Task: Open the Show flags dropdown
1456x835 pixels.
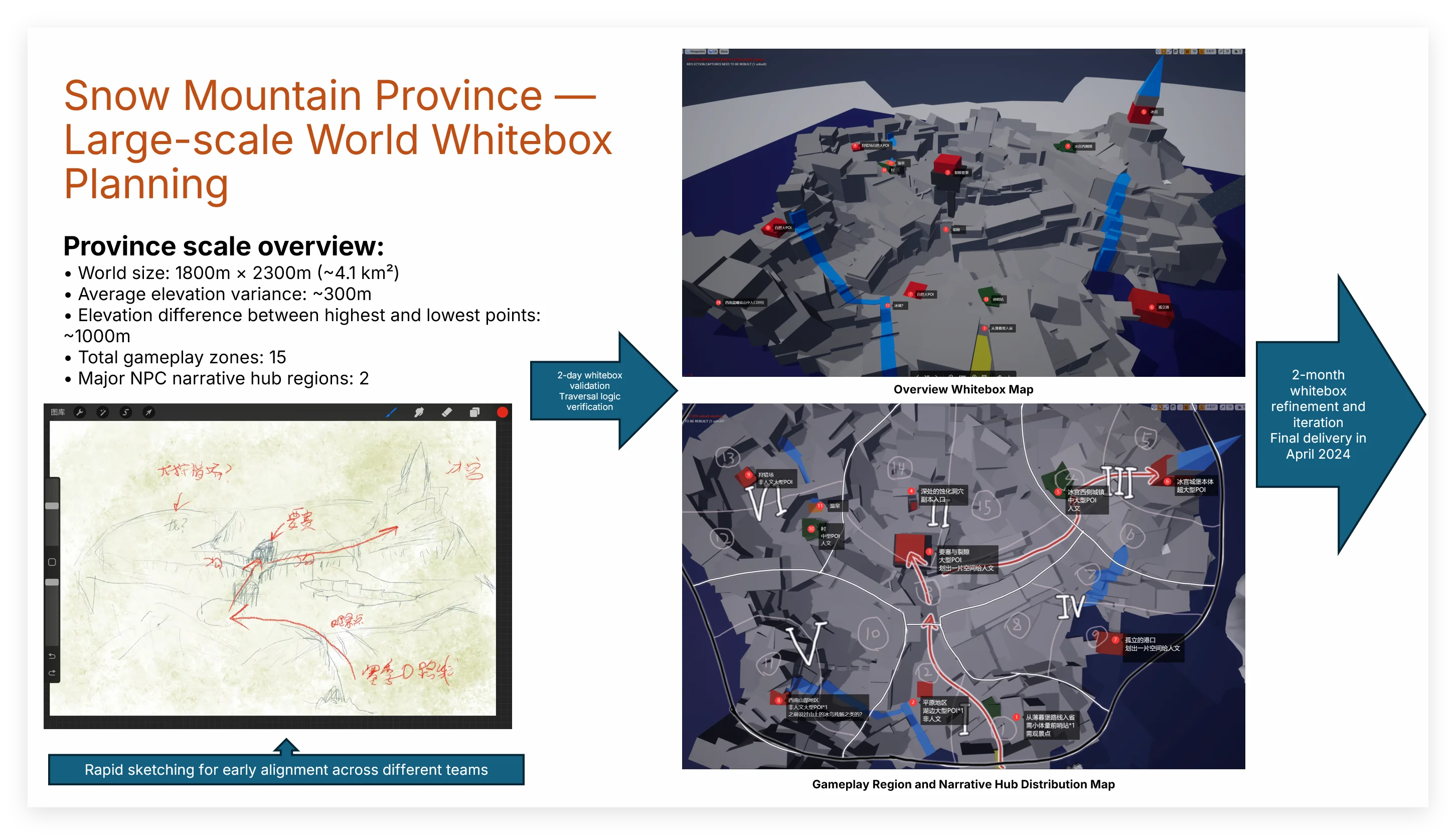Action: (724, 52)
